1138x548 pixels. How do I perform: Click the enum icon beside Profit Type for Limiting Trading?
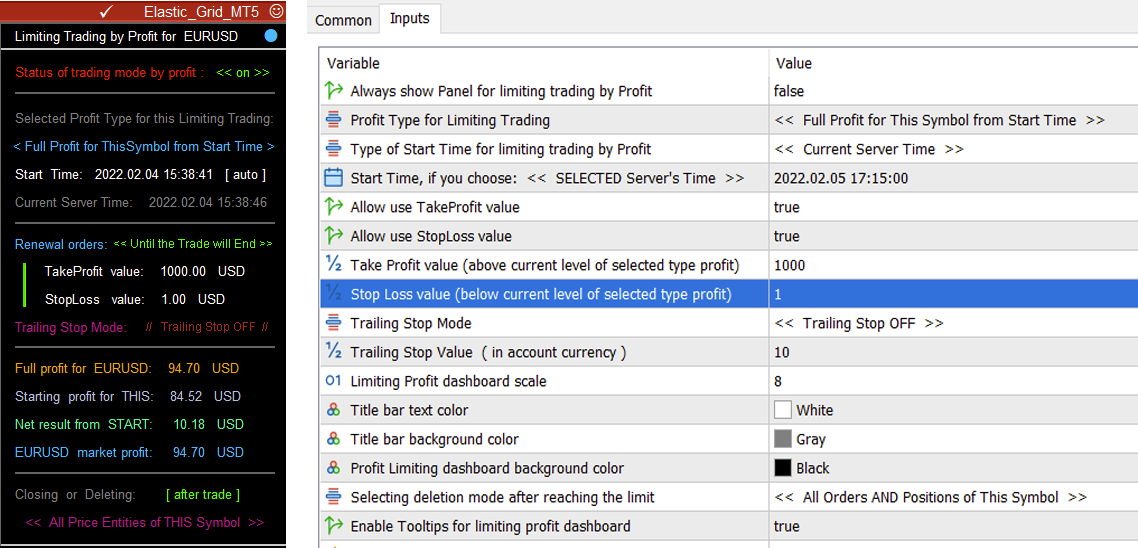333,120
